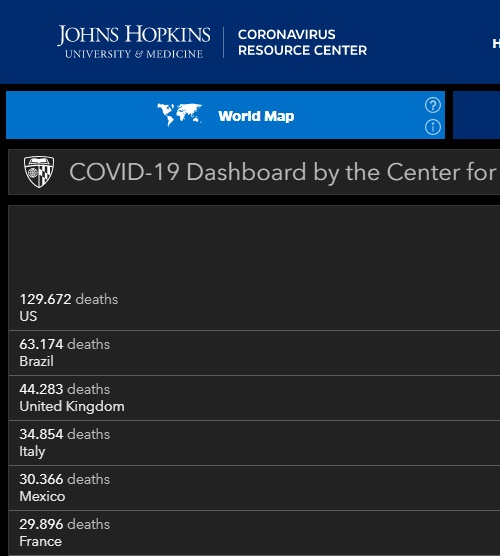The width and height of the screenshot is (500, 556).
Task: Select the France deaths entry
Action: [254, 533]
